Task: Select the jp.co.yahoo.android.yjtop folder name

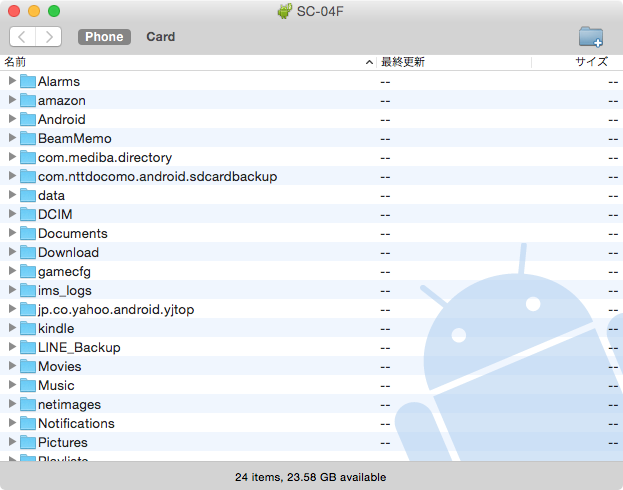Action: point(116,310)
